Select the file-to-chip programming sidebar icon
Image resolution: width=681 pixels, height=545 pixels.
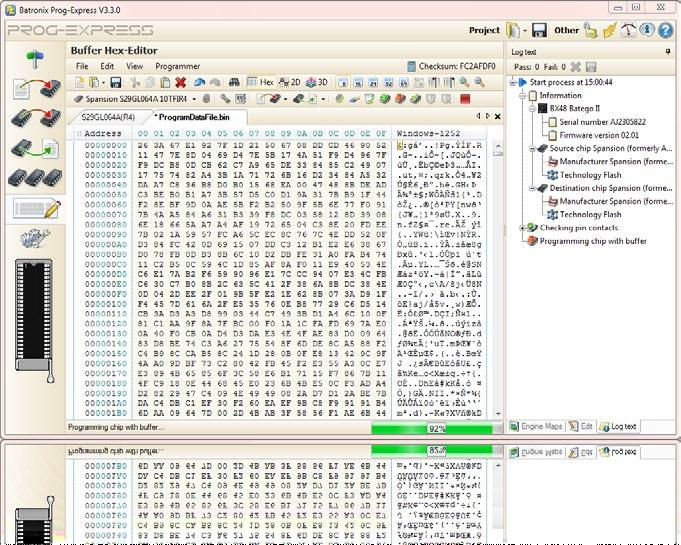(36, 89)
